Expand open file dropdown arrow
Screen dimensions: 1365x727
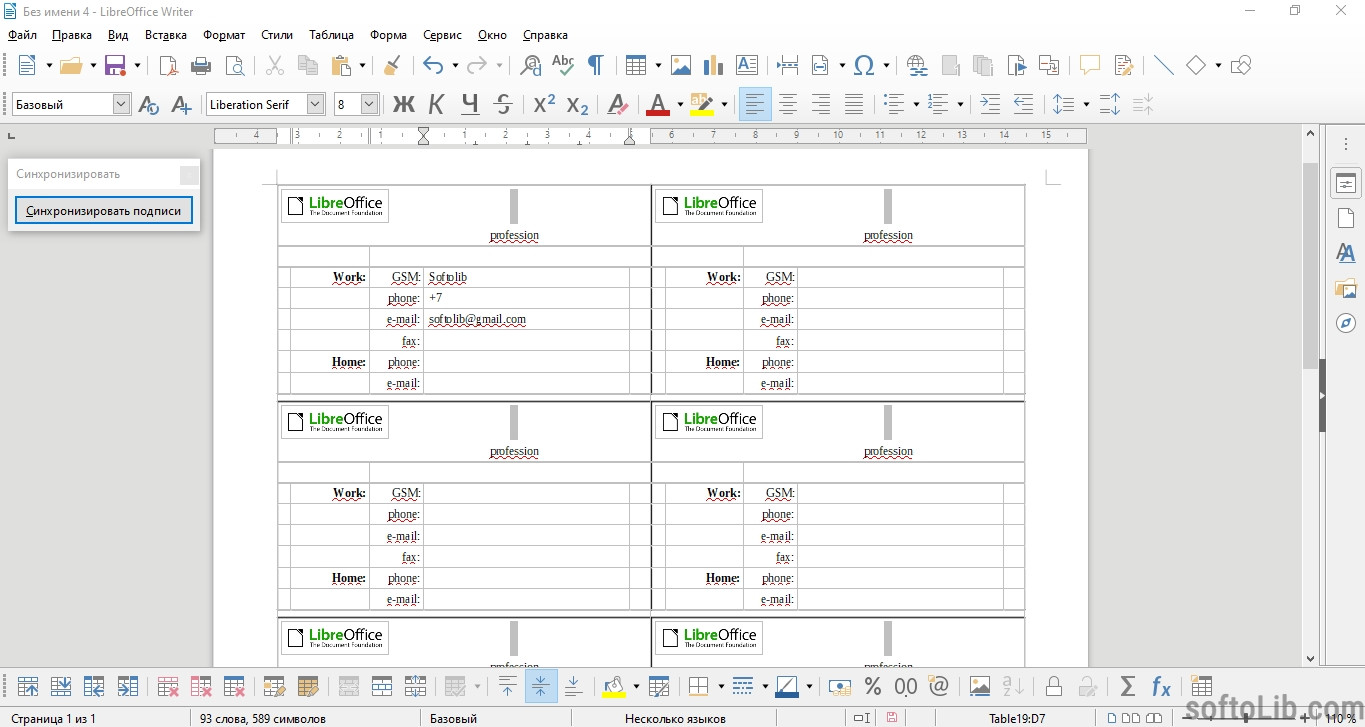pyautogui.click(x=93, y=66)
